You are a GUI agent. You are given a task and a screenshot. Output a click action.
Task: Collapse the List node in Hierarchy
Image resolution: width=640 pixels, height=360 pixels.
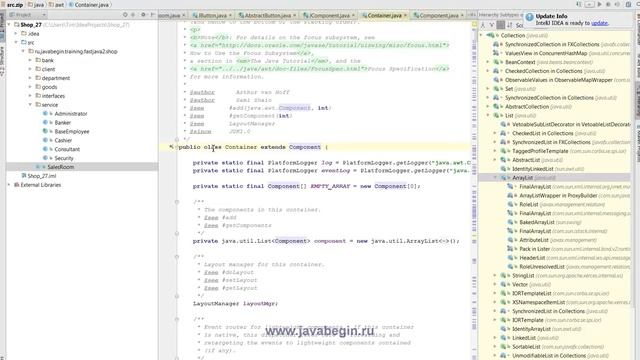pyautogui.click(x=488, y=116)
